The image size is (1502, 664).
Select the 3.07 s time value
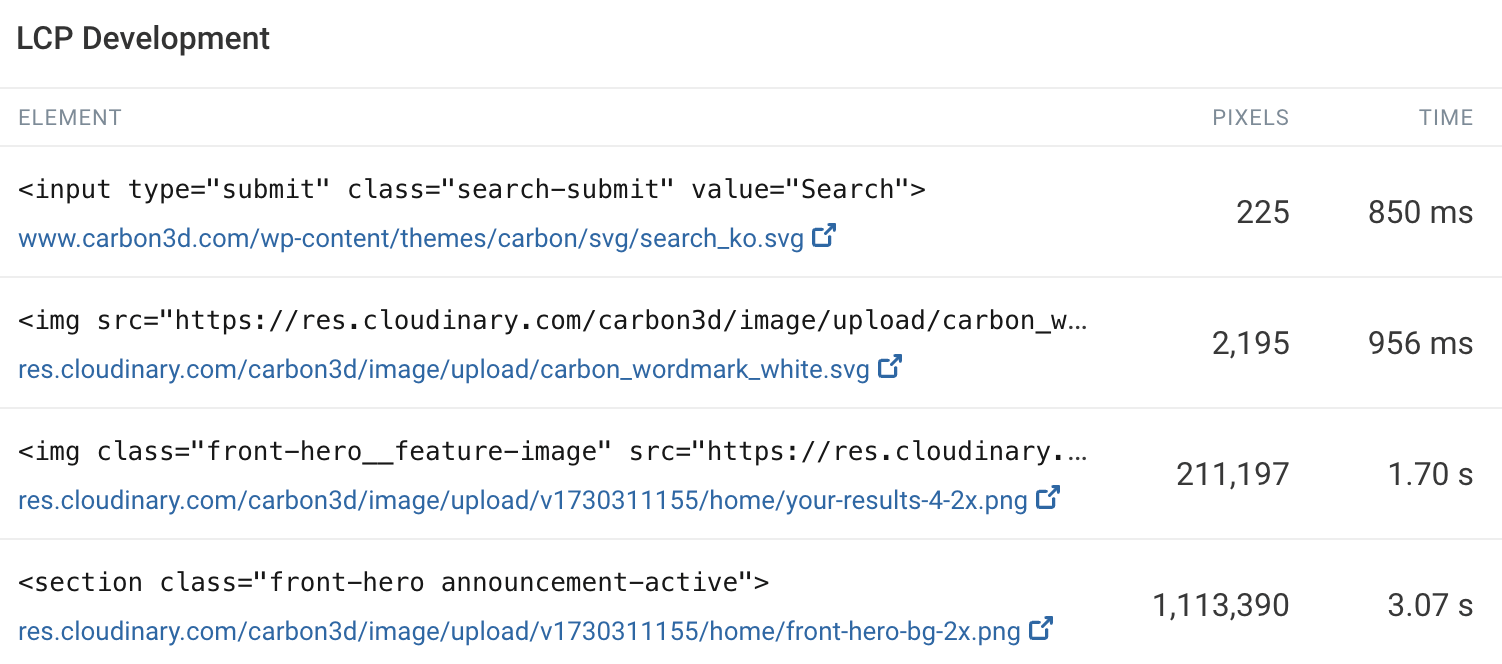(x=1431, y=605)
